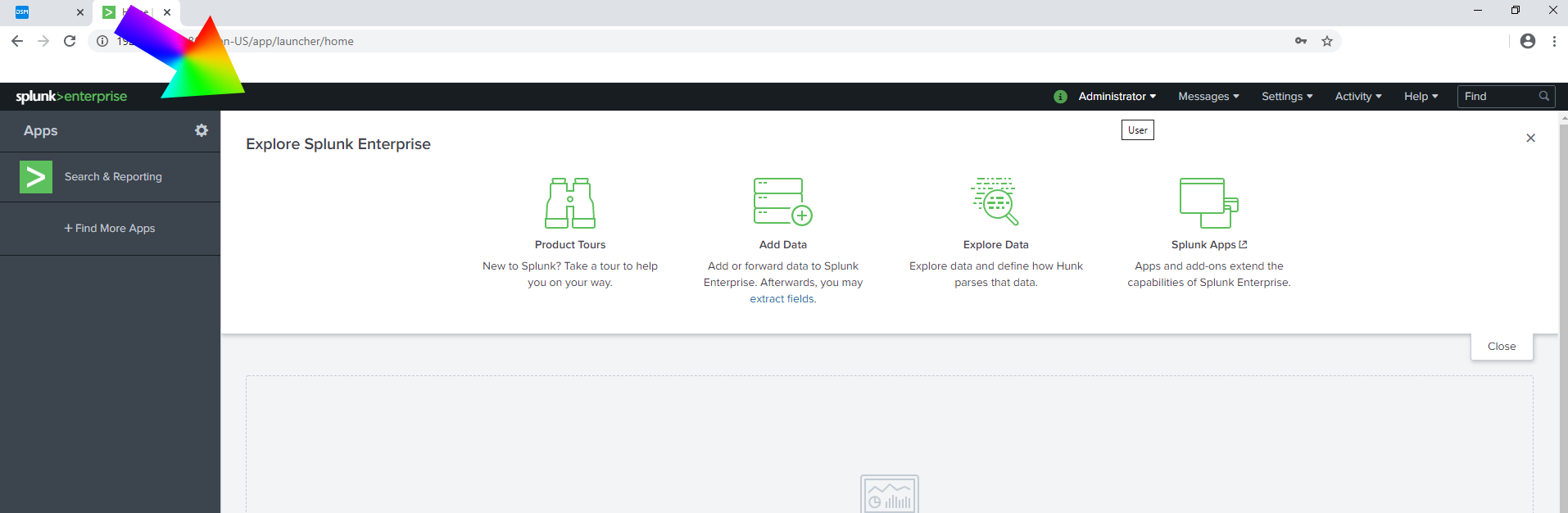This screenshot has height=513, width=1568.
Task: Expand the Settings dropdown menu
Action: click(x=1287, y=96)
